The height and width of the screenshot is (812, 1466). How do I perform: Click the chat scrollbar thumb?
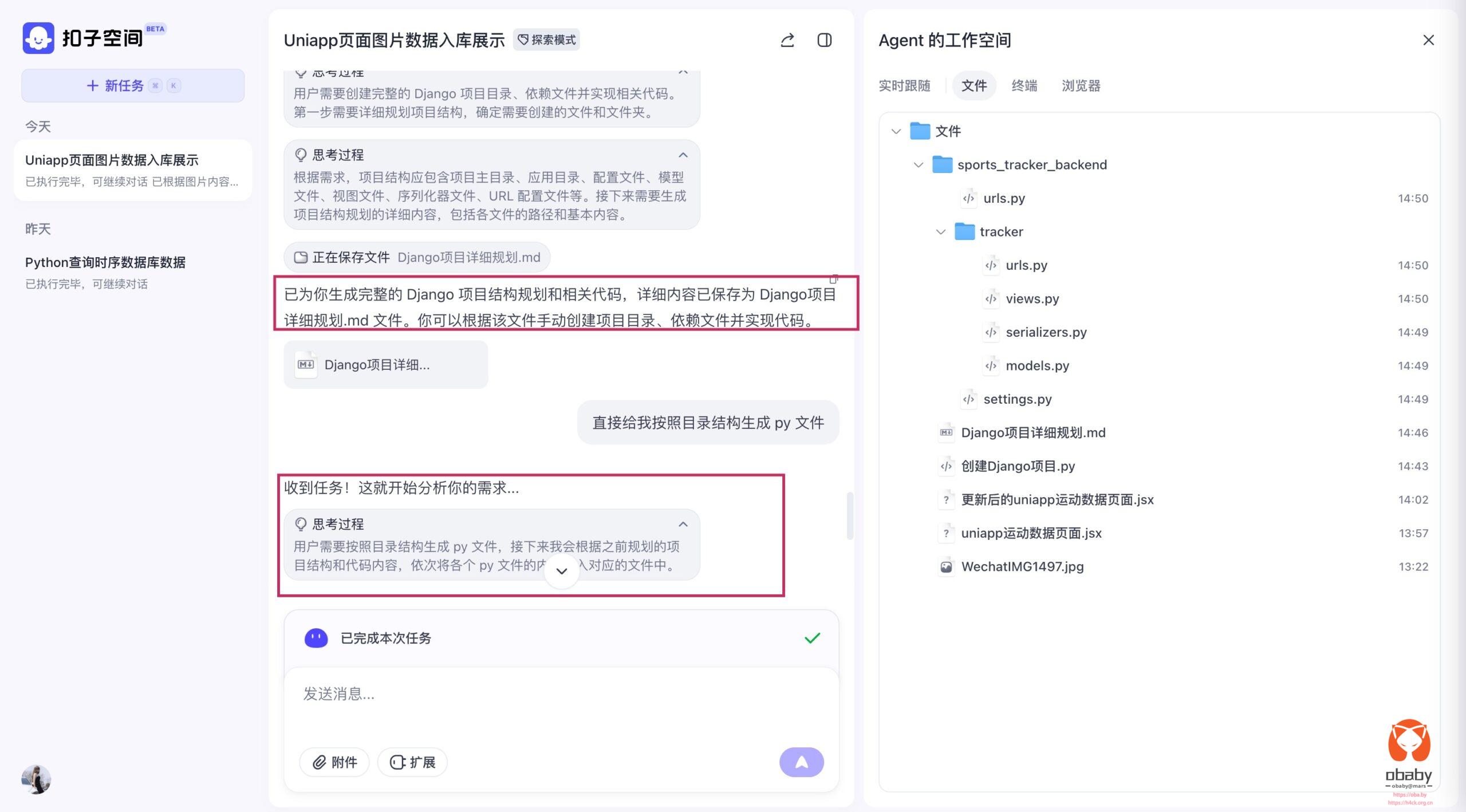(850, 515)
